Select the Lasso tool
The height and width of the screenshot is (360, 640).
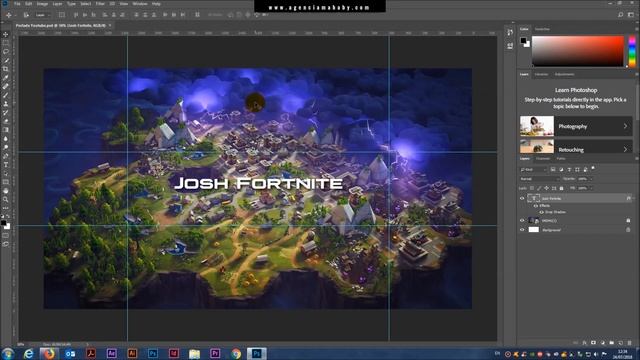pos(6,52)
